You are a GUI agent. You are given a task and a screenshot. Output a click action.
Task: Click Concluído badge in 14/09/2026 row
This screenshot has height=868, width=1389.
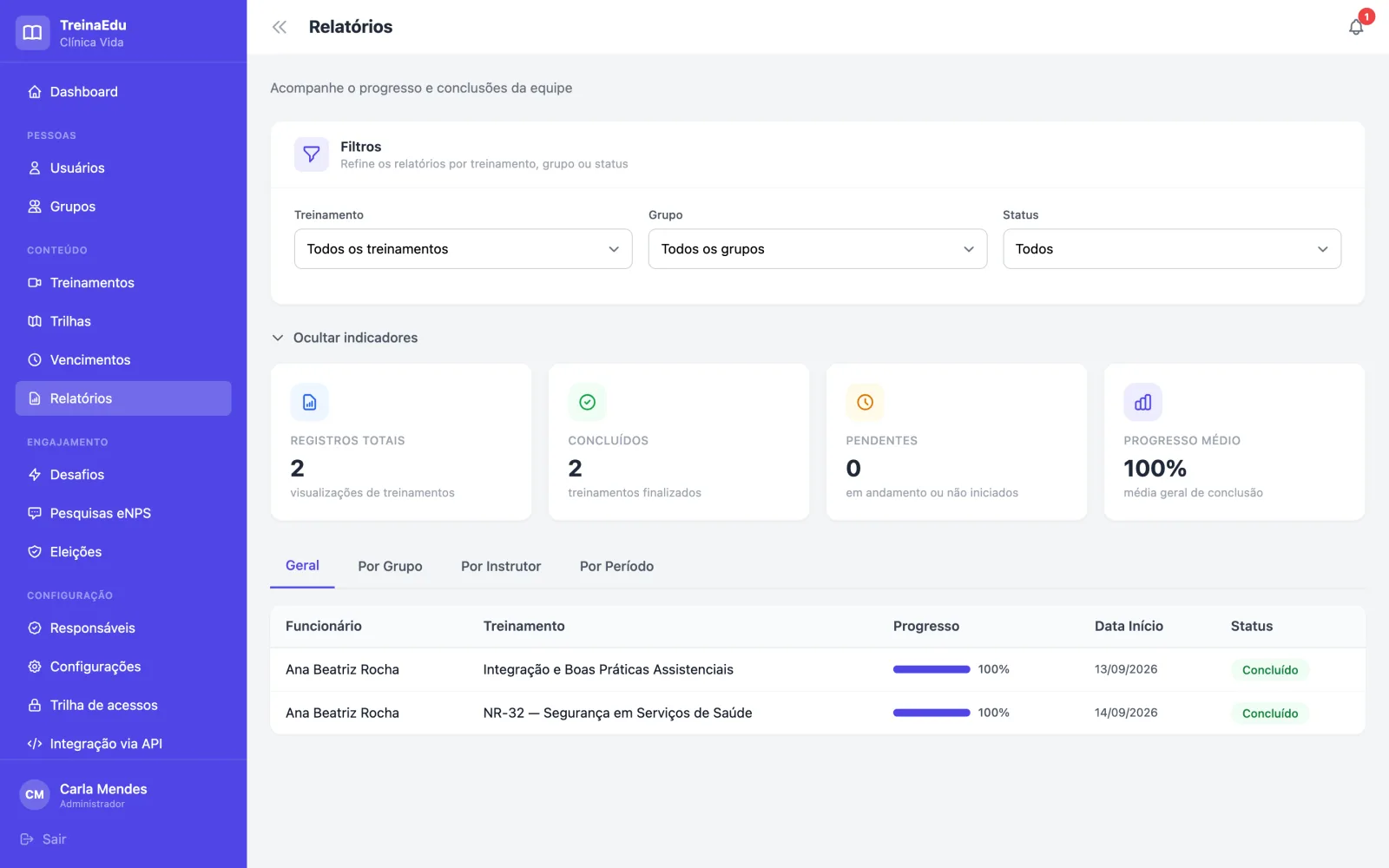coord(1270,713)
